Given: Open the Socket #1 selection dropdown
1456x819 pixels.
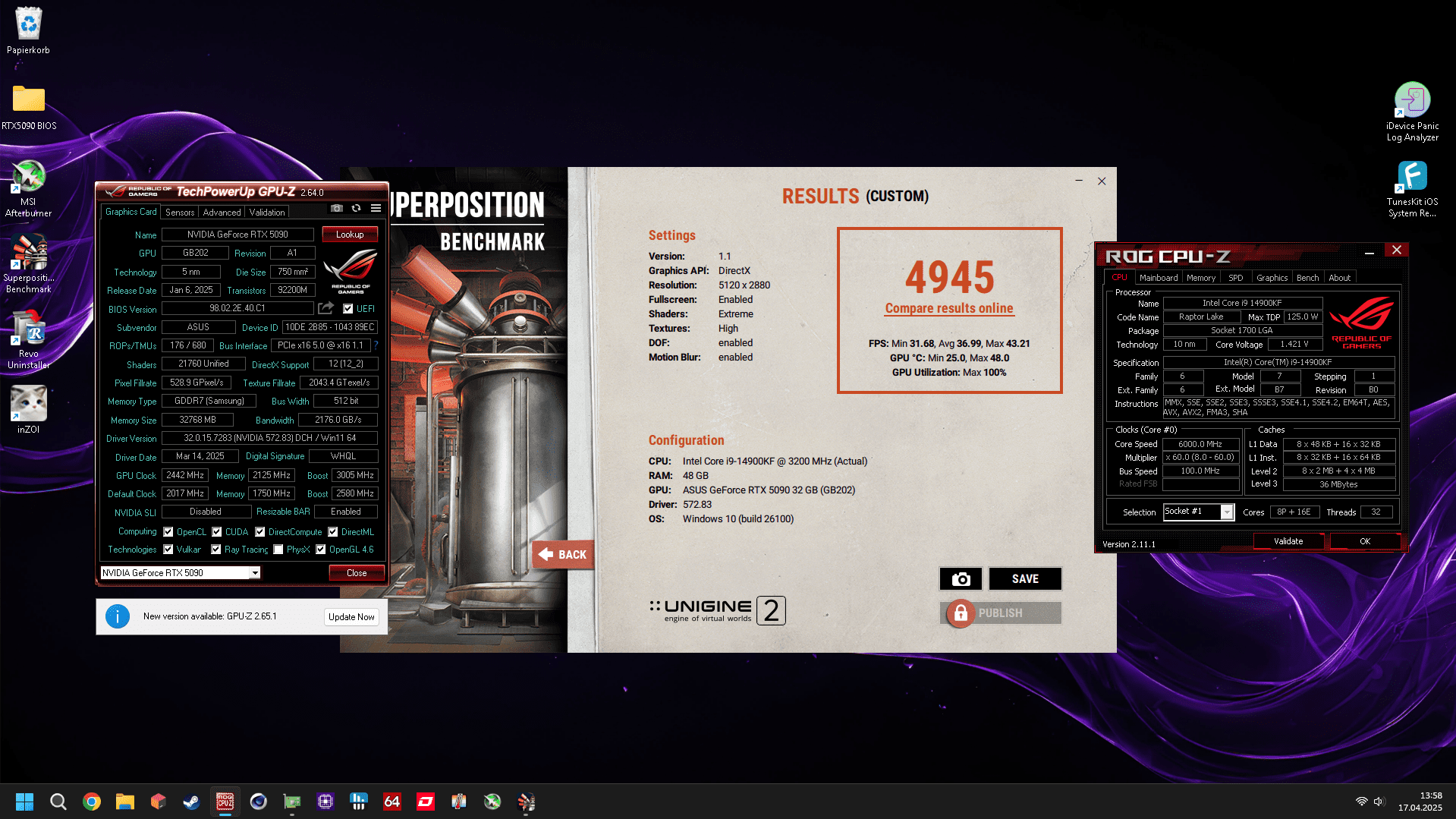Looking at the screenshot, I should point(1199,512).
